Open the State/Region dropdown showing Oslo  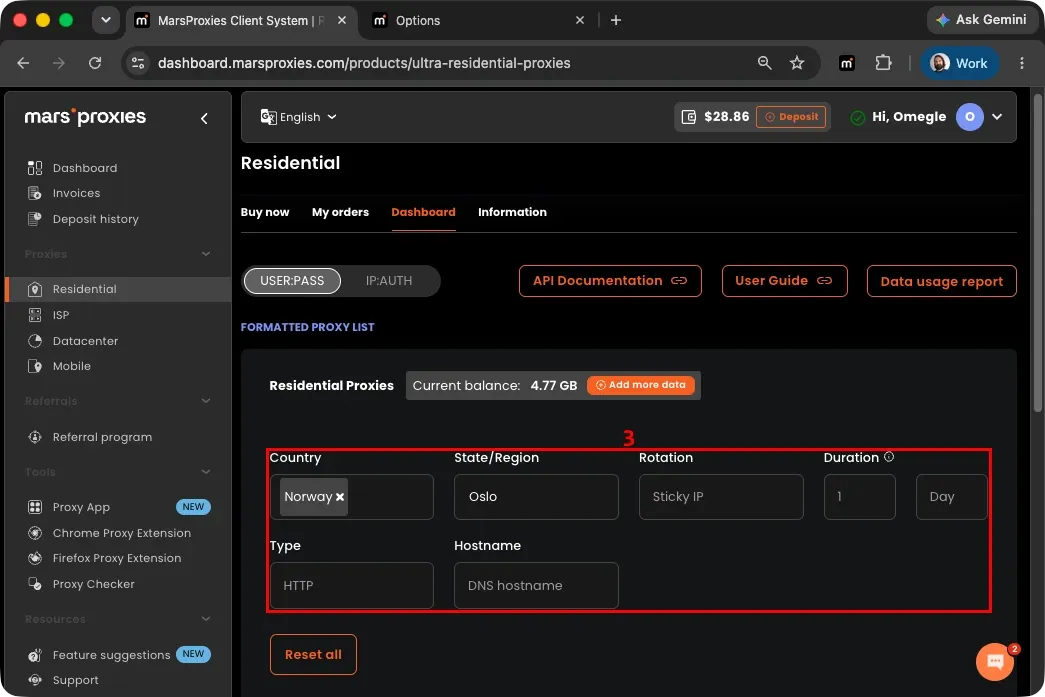click(x=536, y=497)
